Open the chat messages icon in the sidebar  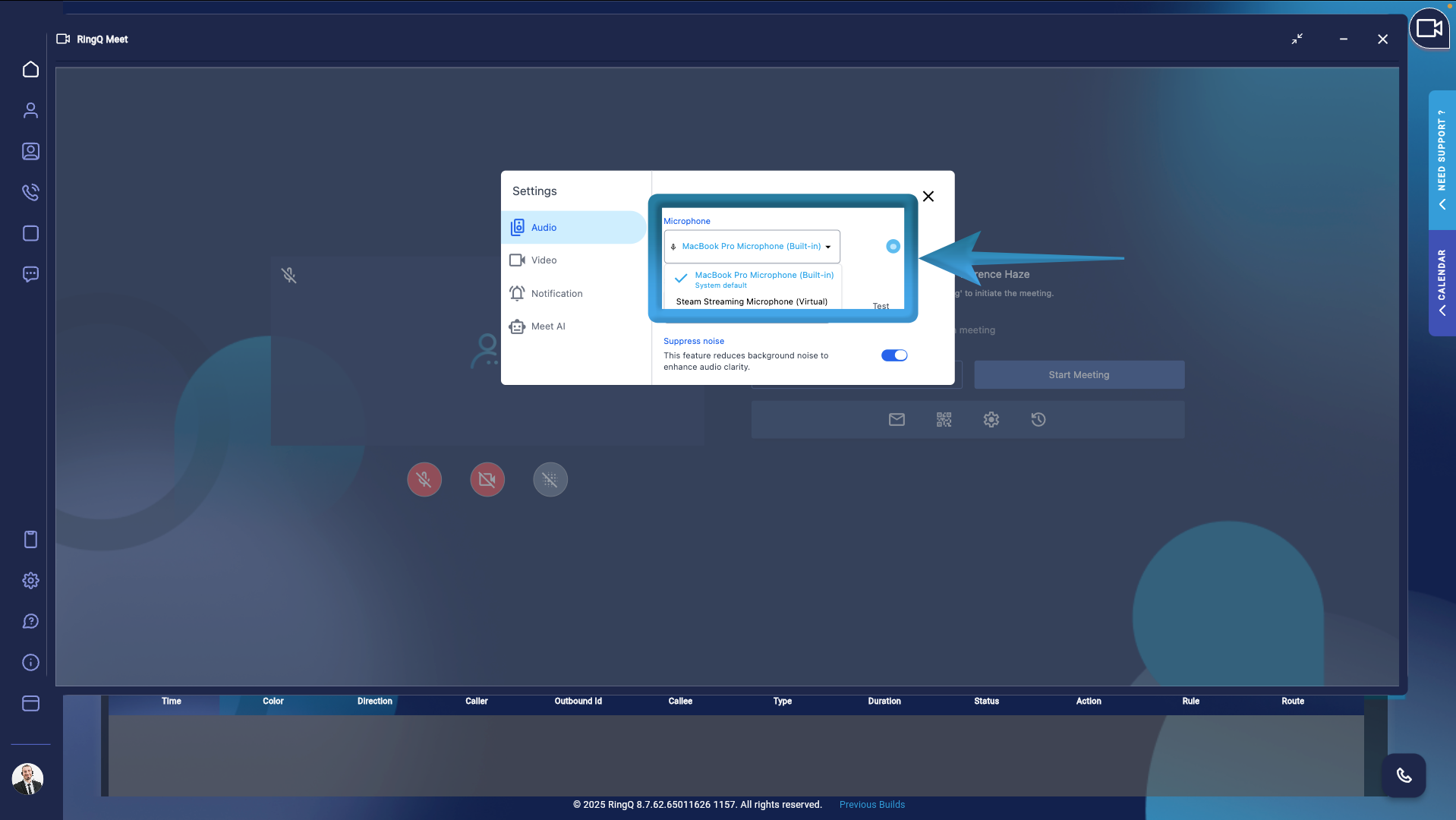click(x=30, y=274)
